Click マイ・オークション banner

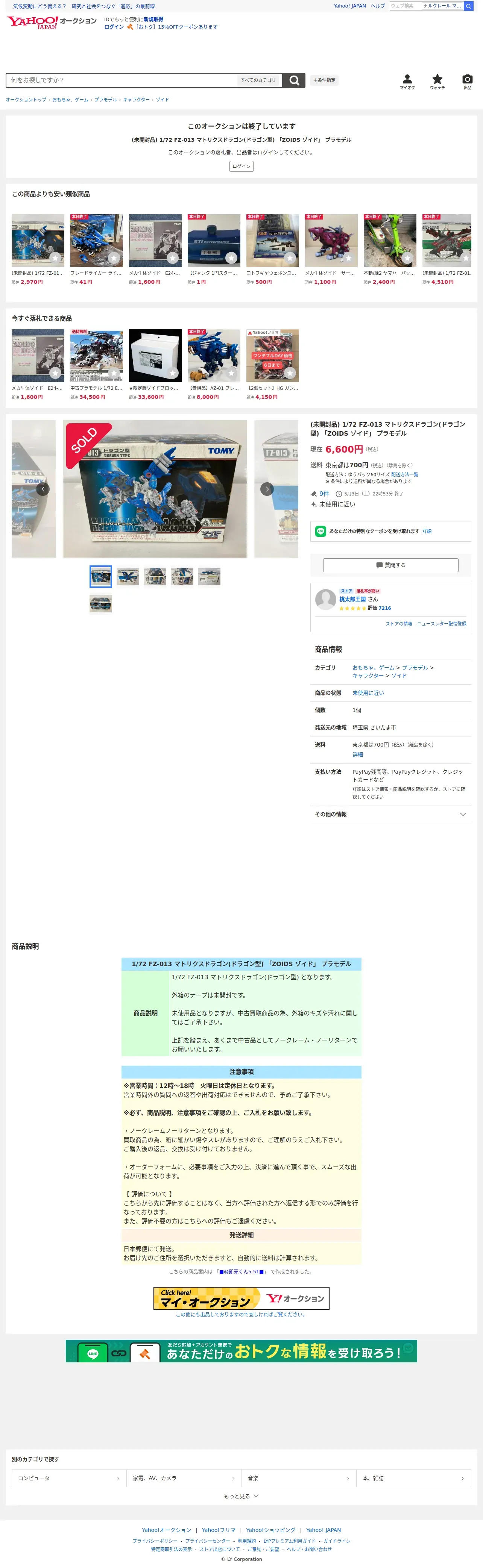point(241,1298)
